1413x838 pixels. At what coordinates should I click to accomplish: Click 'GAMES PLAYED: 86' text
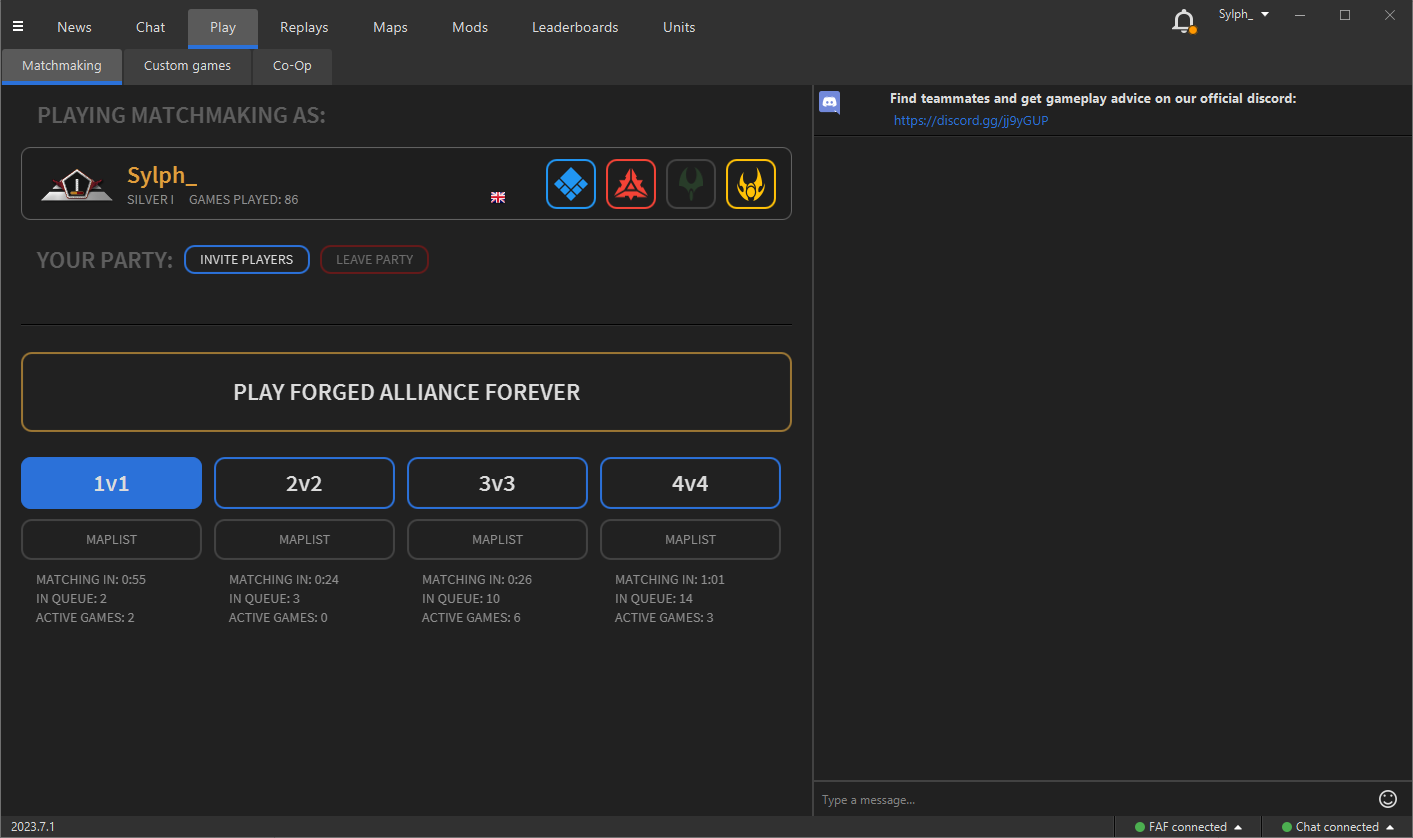click(x=243, y=200)
